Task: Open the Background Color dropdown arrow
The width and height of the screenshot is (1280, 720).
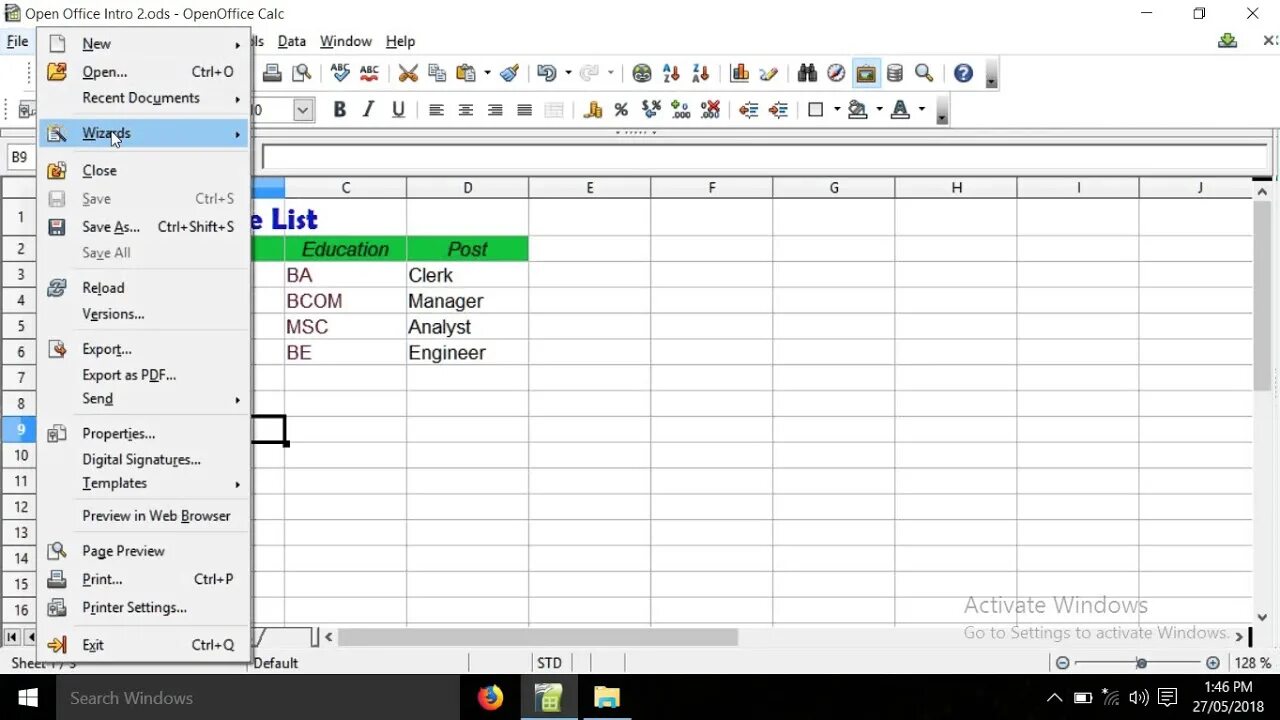Action: click(x=879, y=110)
